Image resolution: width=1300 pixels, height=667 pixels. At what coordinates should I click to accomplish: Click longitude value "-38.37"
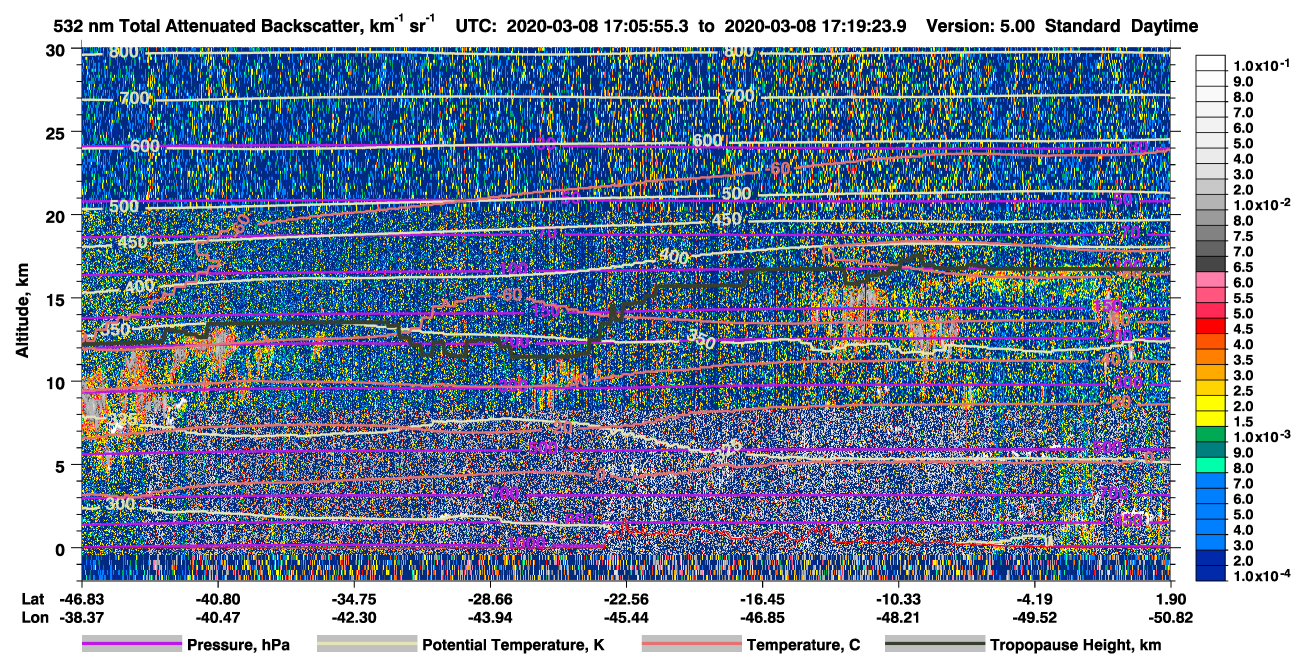point(80,617)
